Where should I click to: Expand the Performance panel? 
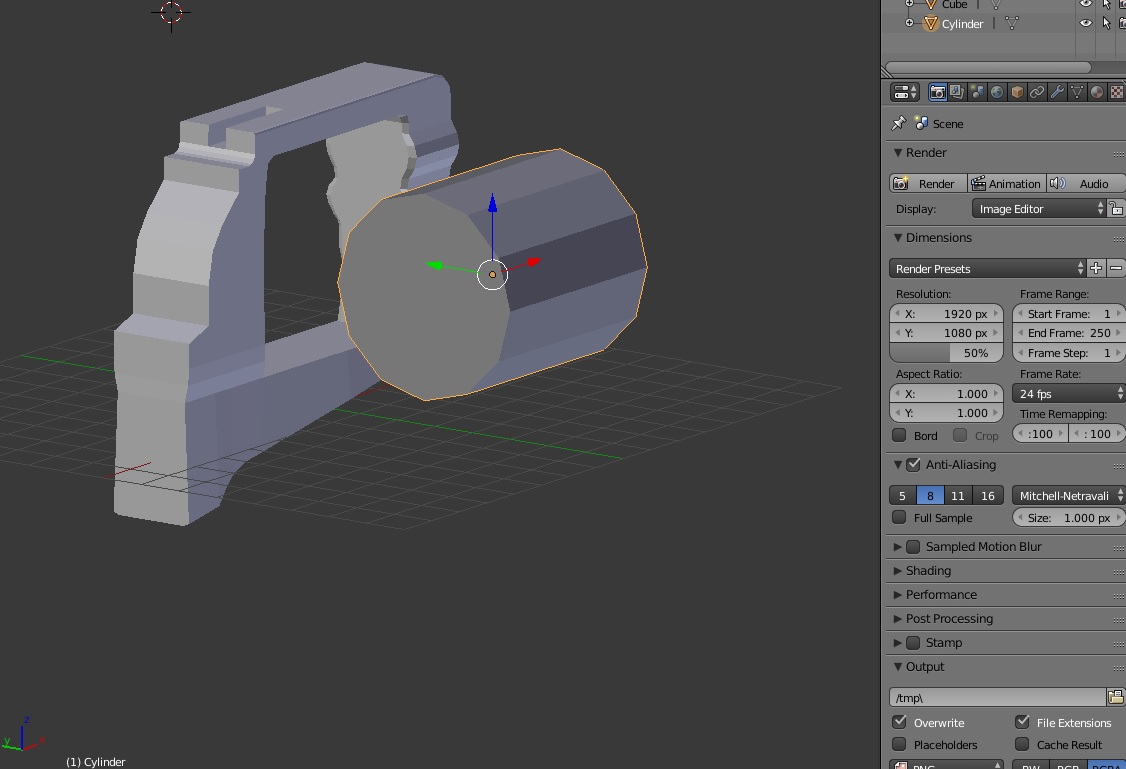[x=941, y=595]
